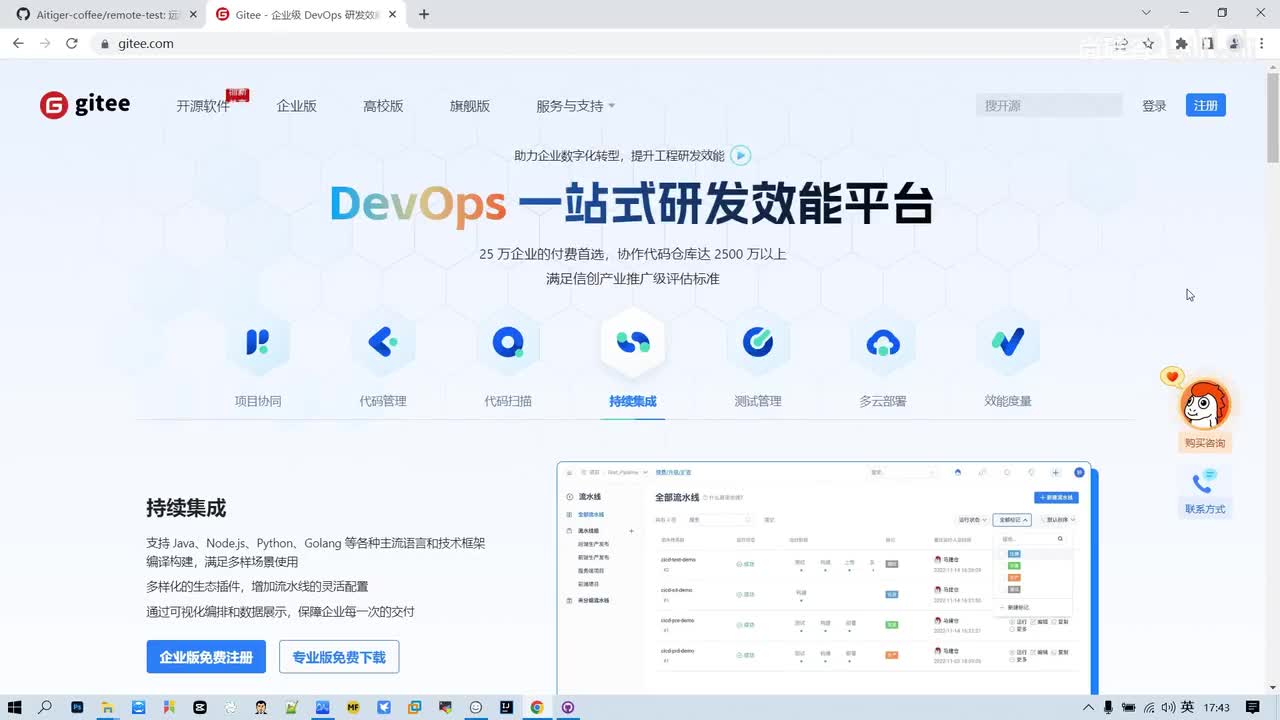The height and width of the screenshot is (720, 1280).
Task: Click the 测试管理 label
Action: [x=758, y=401]
